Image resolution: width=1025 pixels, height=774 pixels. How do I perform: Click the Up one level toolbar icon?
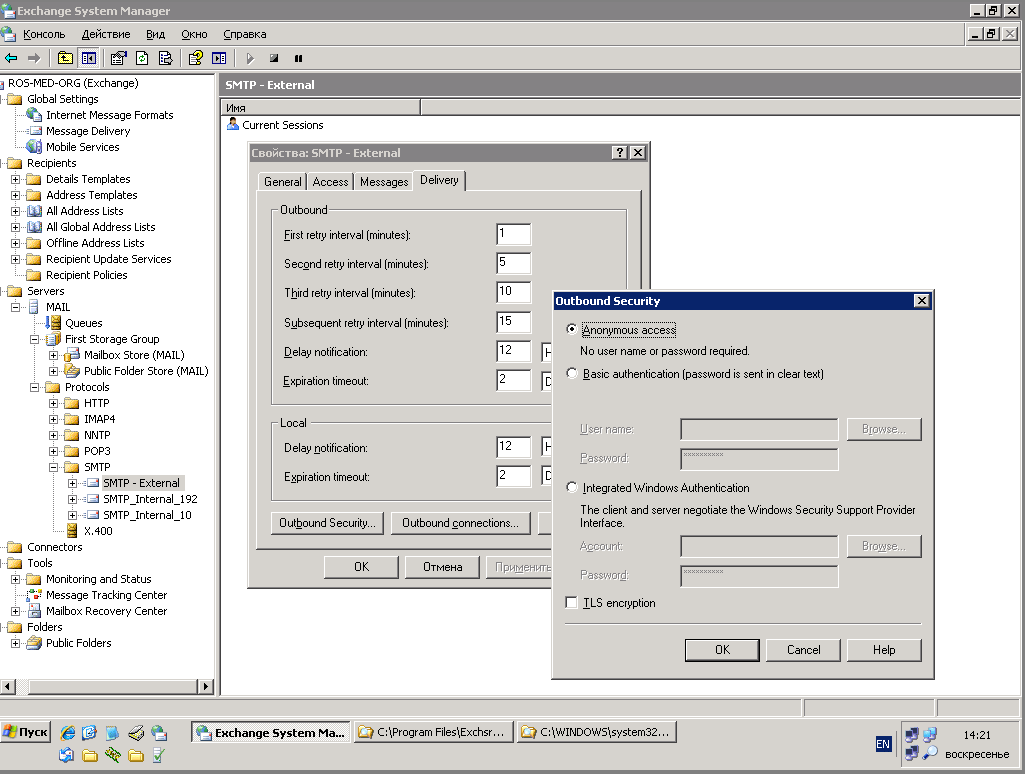click(65, 58)
